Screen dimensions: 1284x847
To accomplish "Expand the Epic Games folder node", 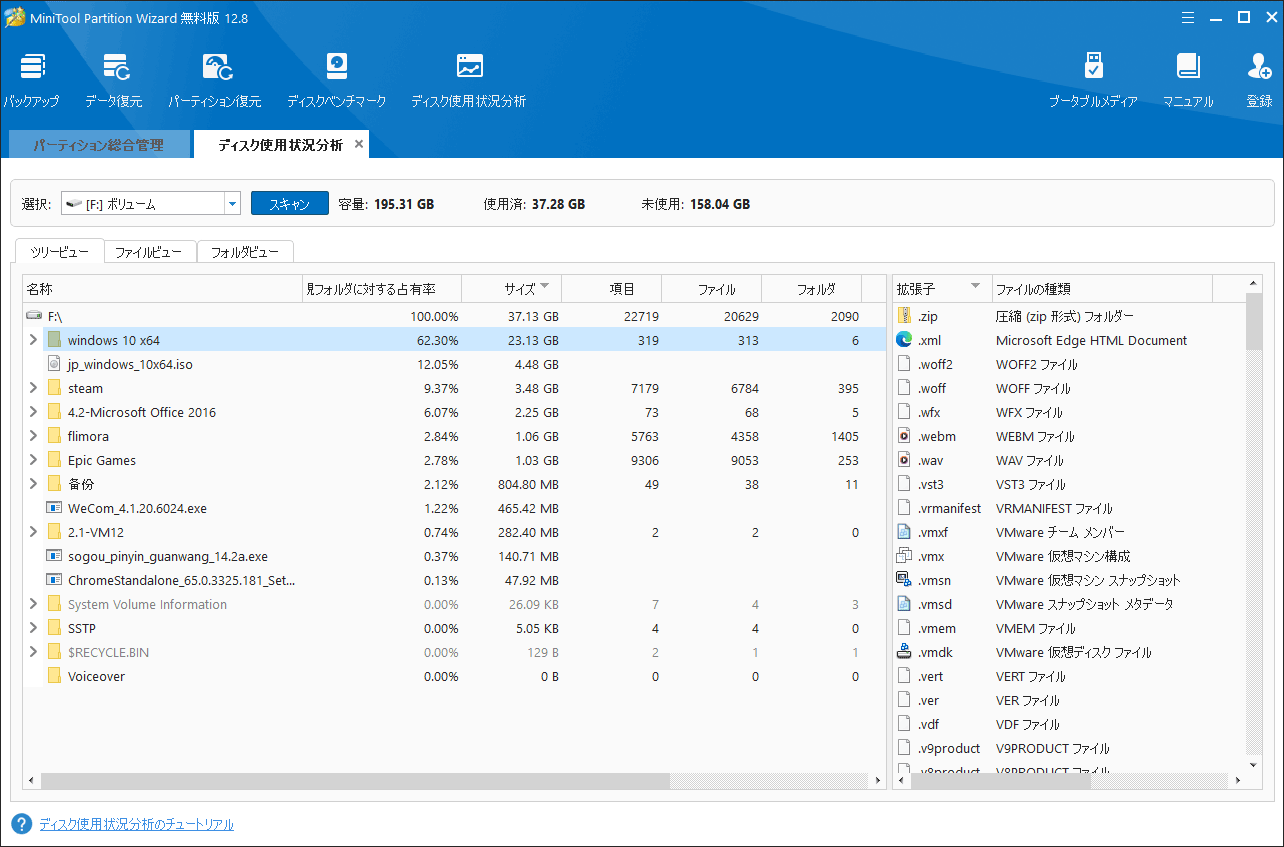I will [33, 460].
